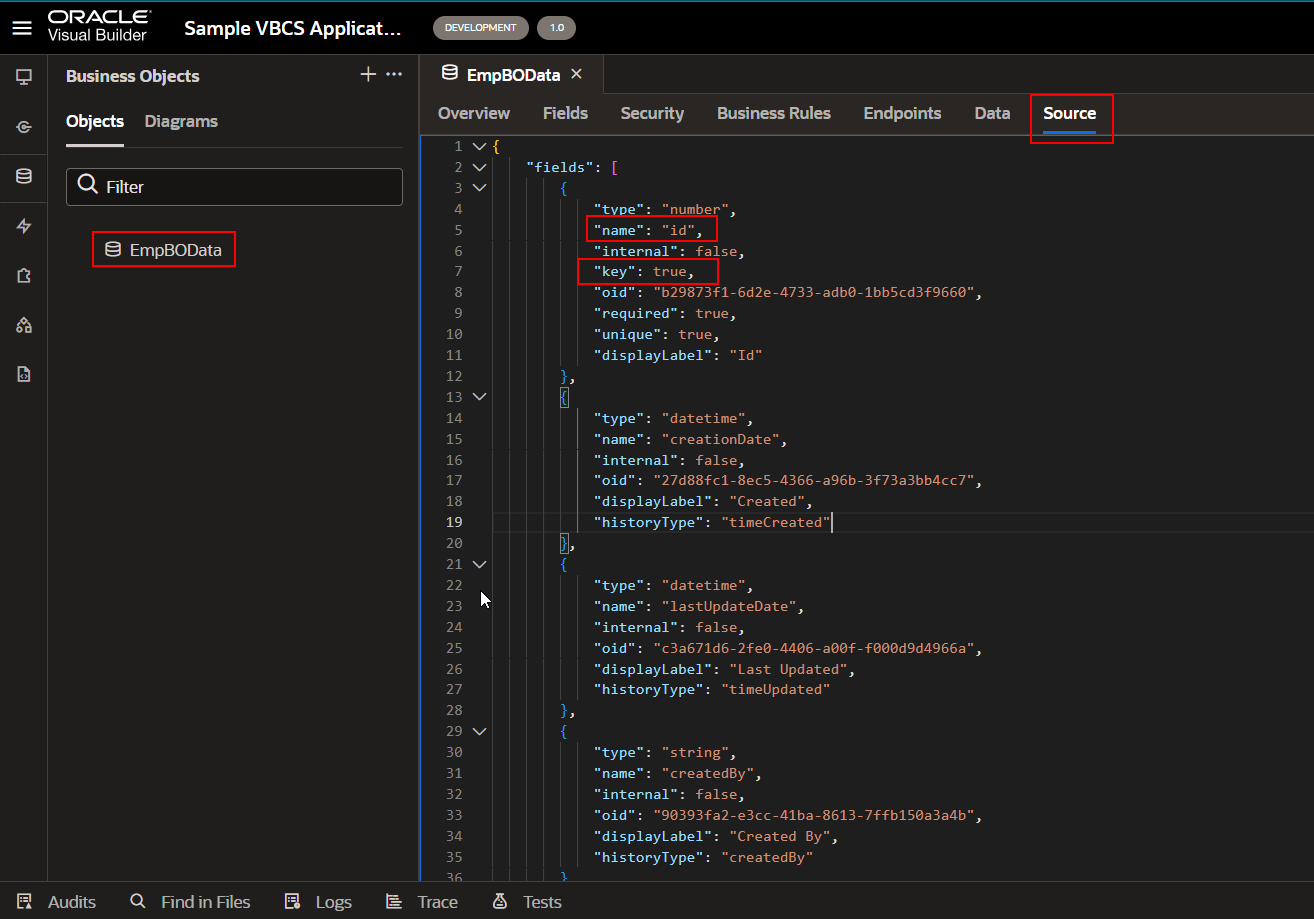This screenshot has width=1314, height=919.
Task: Click "timeUpdated" on line 27
Action: (x=775, y=690)
